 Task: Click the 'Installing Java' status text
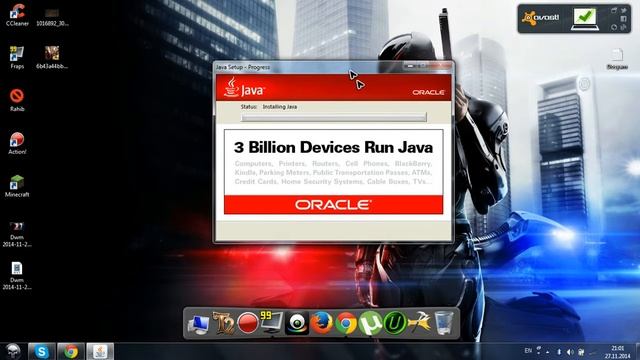[x=280, y=107]
